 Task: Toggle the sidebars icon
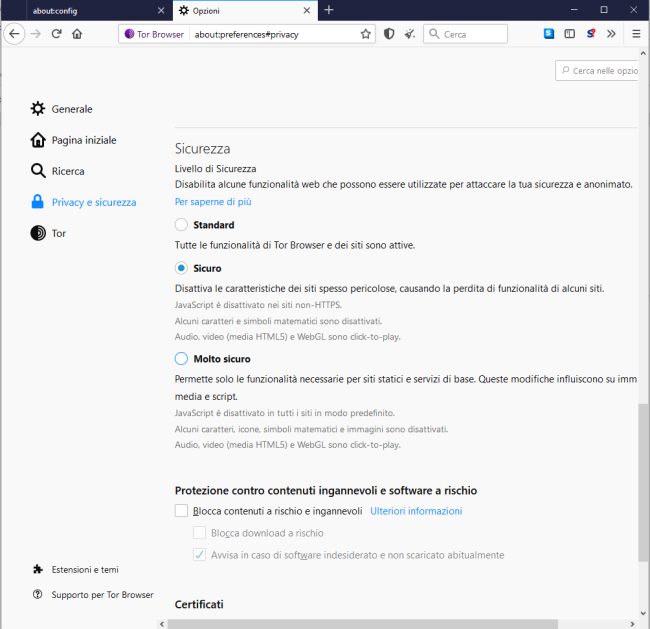coord(570,34)
